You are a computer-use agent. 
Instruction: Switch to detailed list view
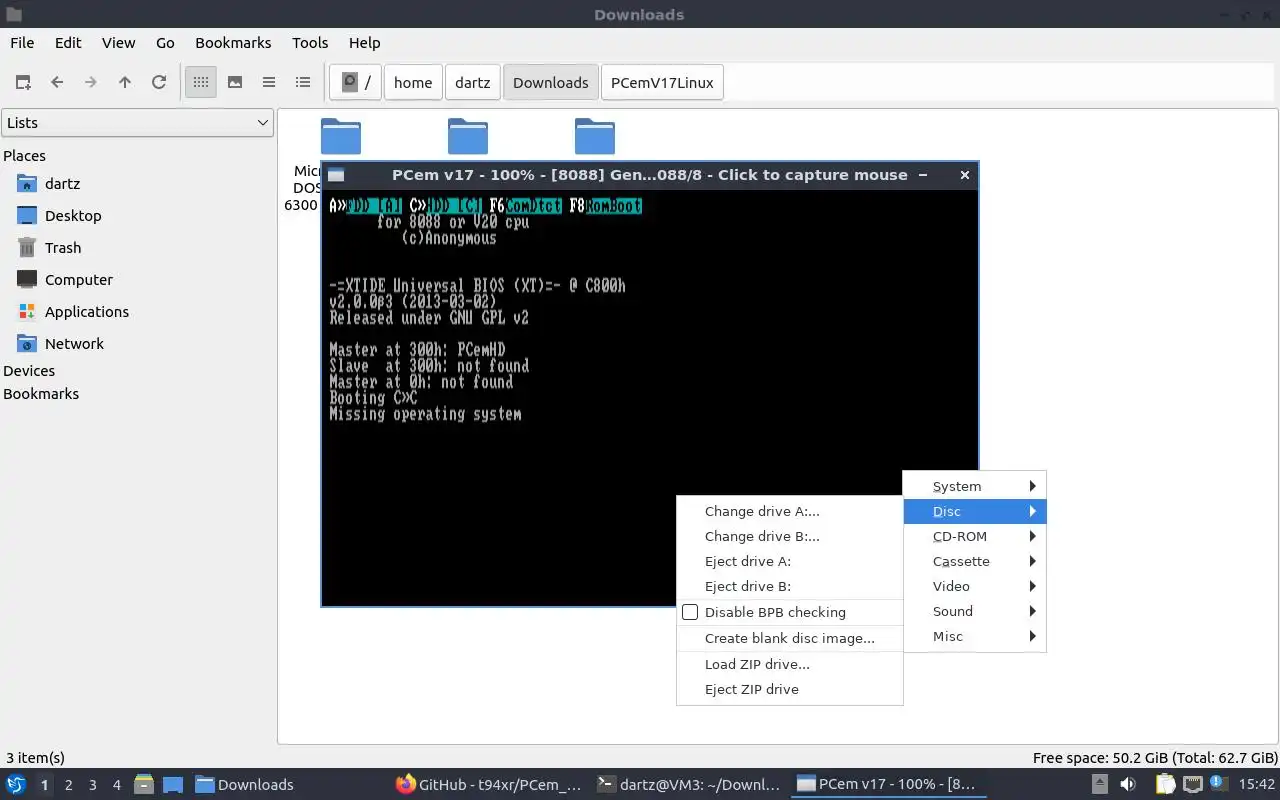[303, 82]
